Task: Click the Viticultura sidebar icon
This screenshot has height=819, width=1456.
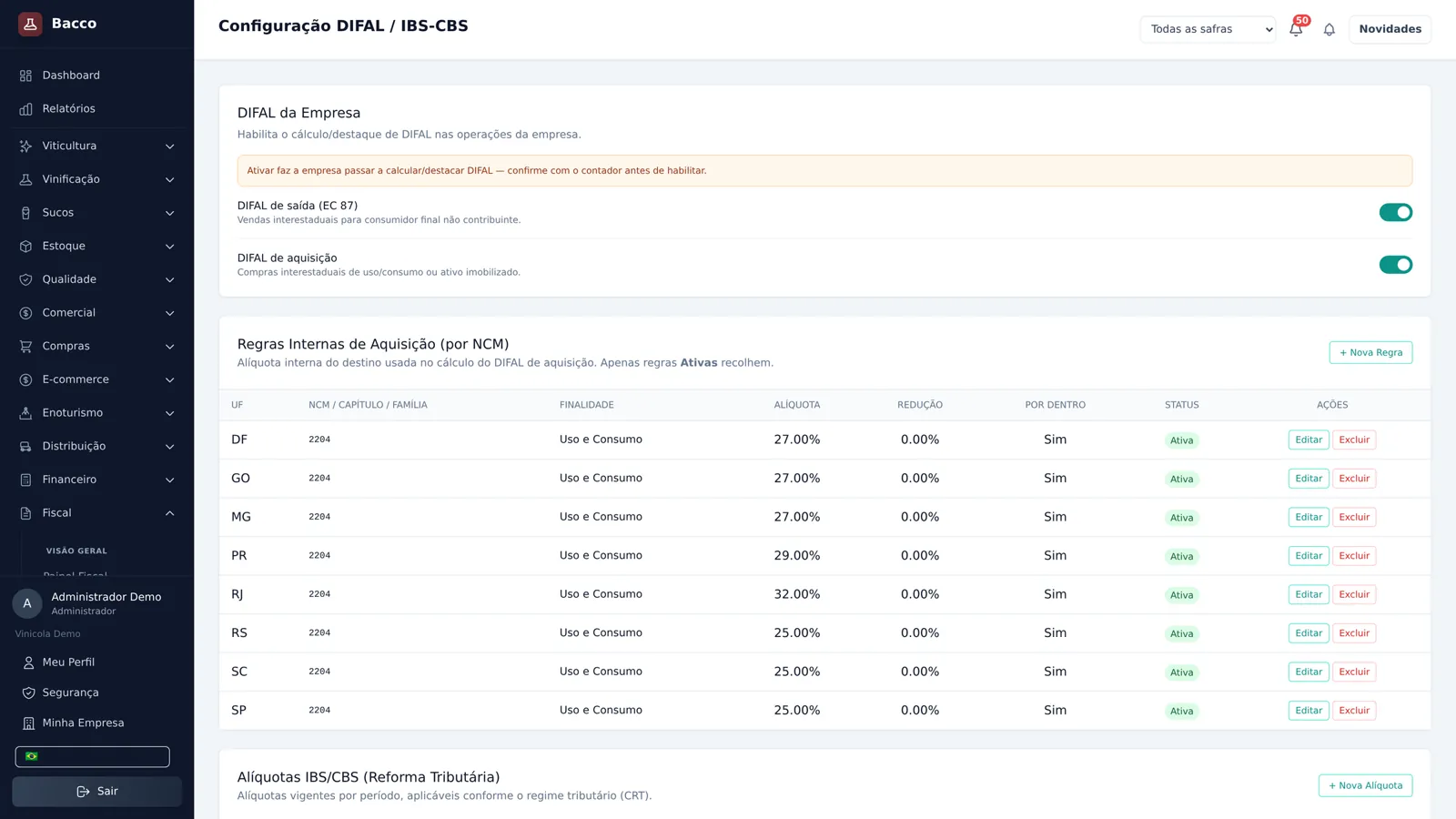Action: click(x=25, y=147)
